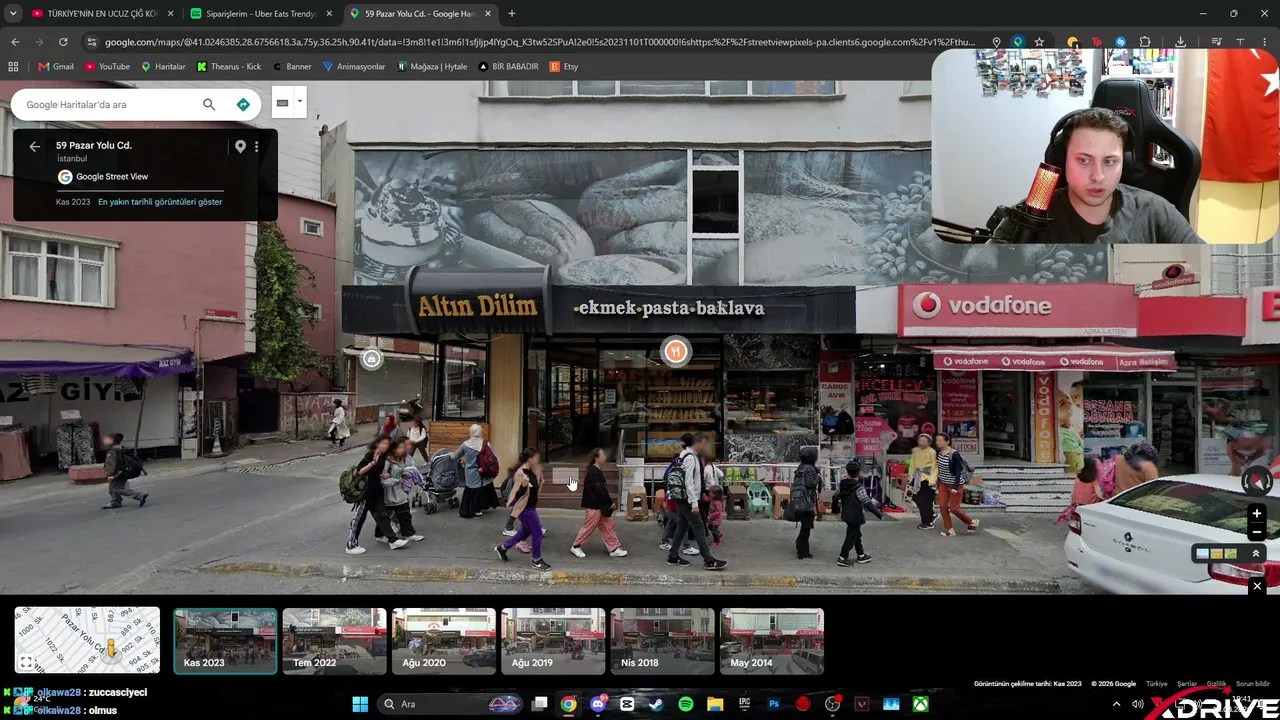Open a new Chrome tab
Screen dimensions: 1280x720
pos(512,14)
